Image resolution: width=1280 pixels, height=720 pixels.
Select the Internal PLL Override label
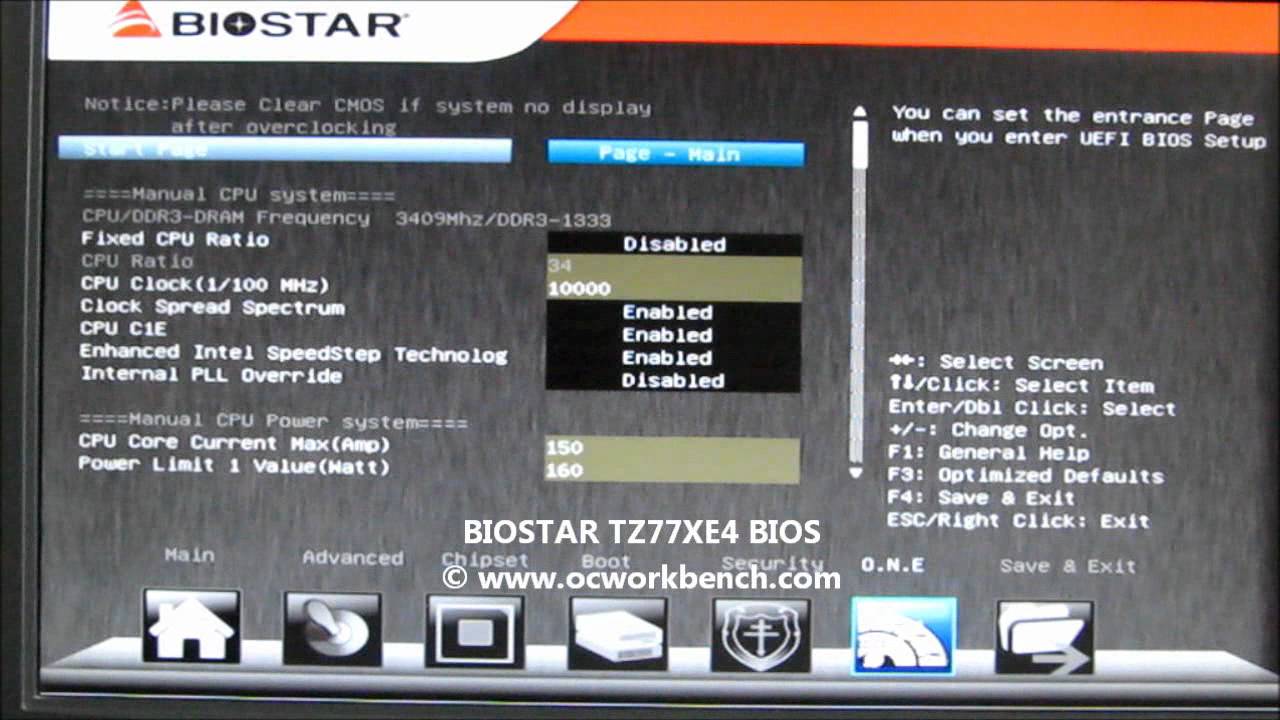[211, 375]
